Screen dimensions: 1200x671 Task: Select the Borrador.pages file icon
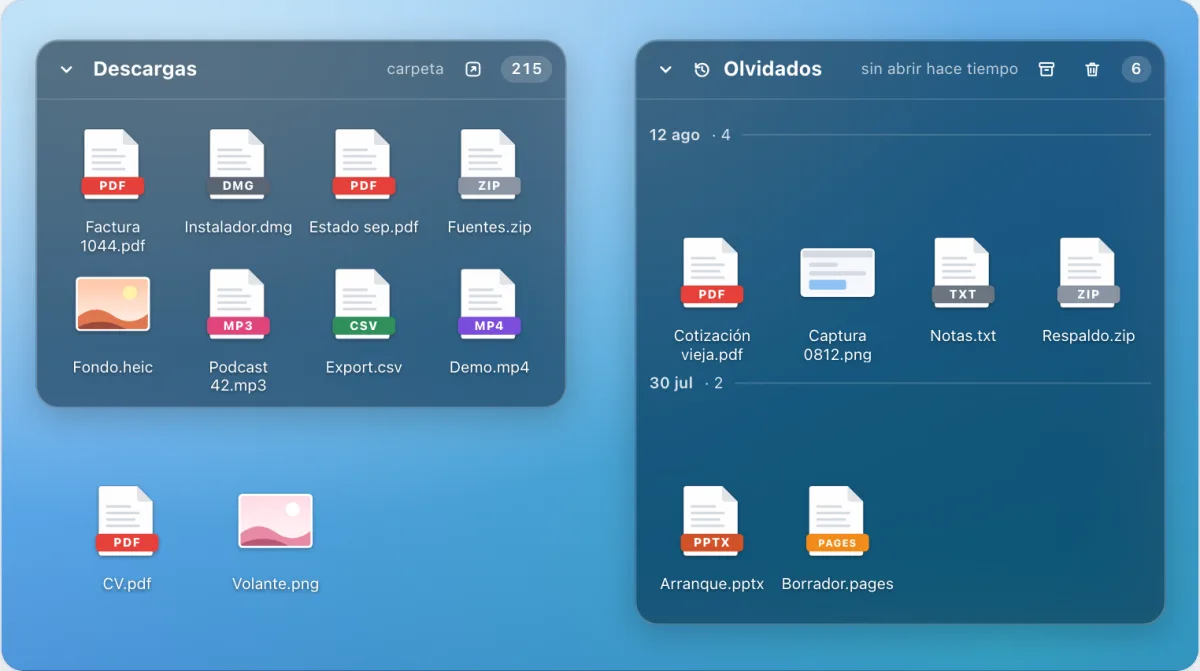coord(837,522)
